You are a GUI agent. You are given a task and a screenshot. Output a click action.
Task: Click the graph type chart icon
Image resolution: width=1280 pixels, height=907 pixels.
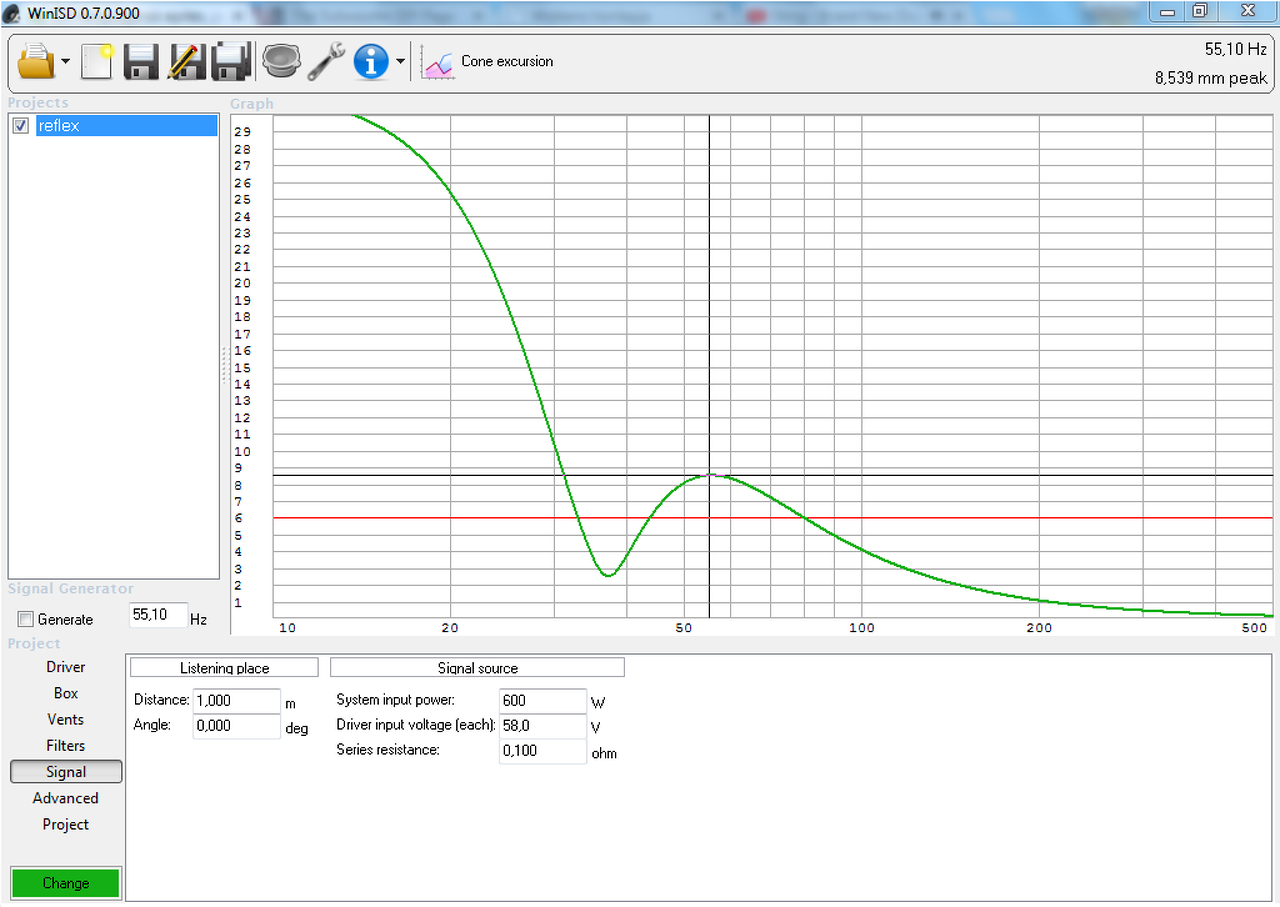point(438,63)
